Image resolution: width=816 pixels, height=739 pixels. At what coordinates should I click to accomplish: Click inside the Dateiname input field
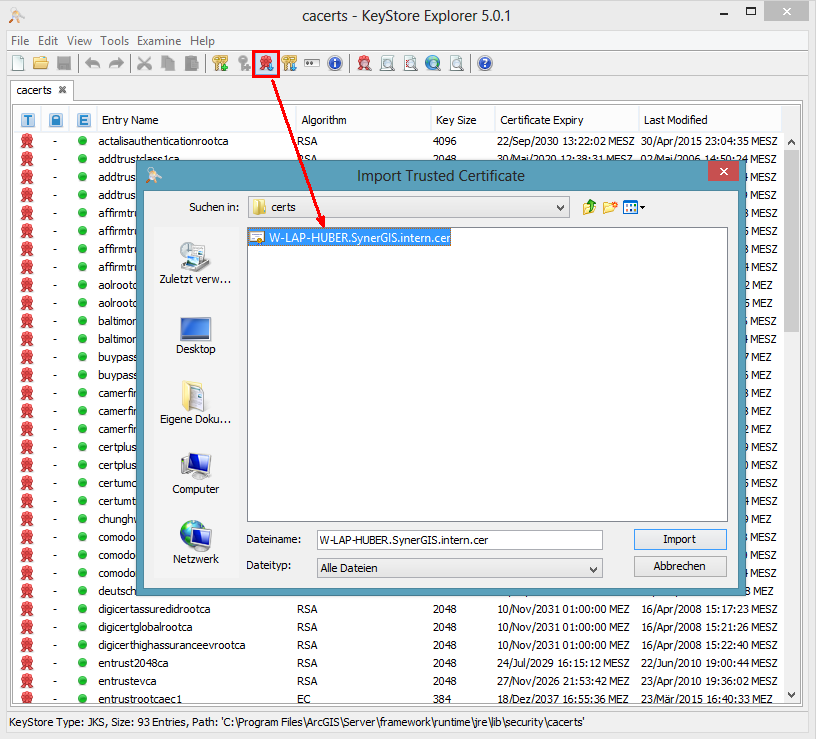459,539
